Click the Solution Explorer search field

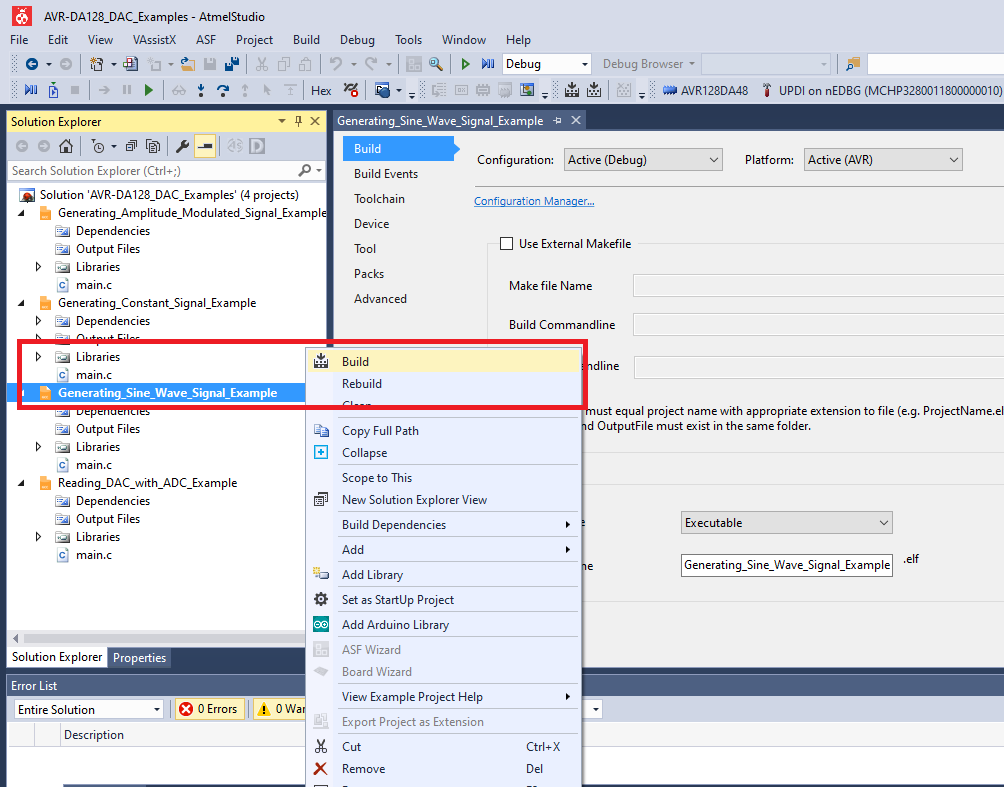pos(154,171)
